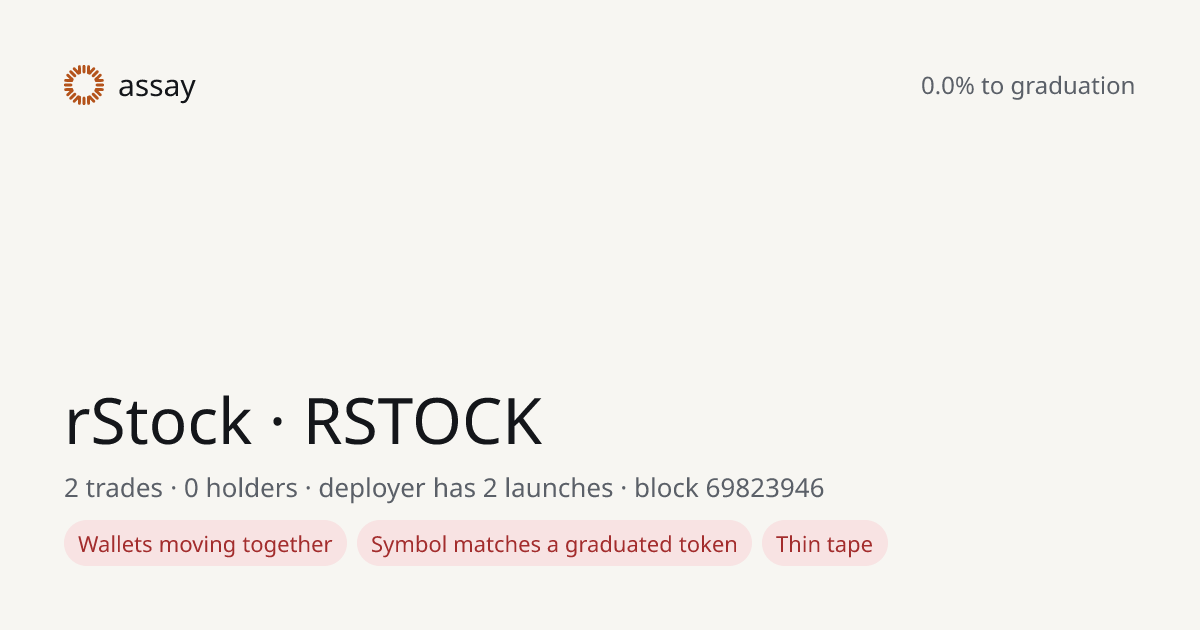Click the RSTOCK ticker symbol
Viewport: 1200px width, 630px height.
coord(423,421)
